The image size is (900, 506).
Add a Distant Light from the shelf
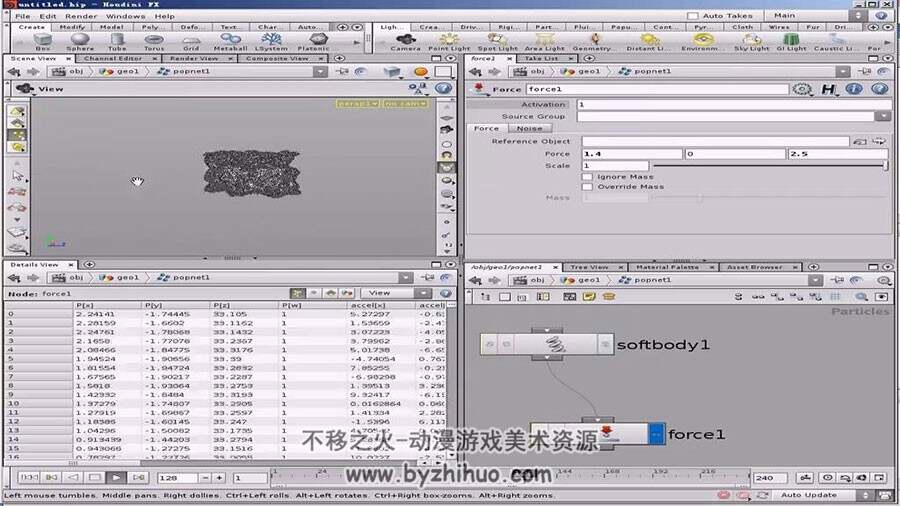click(649, 41)
